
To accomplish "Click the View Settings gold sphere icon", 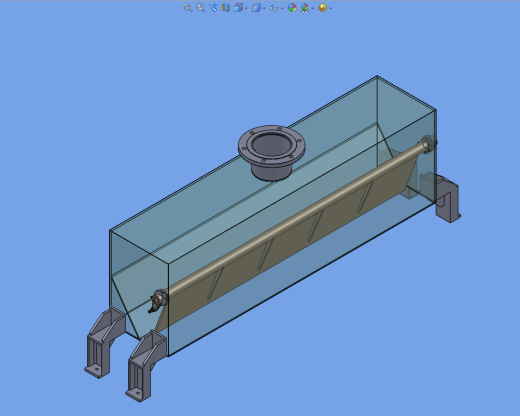I will pos(322,8).
